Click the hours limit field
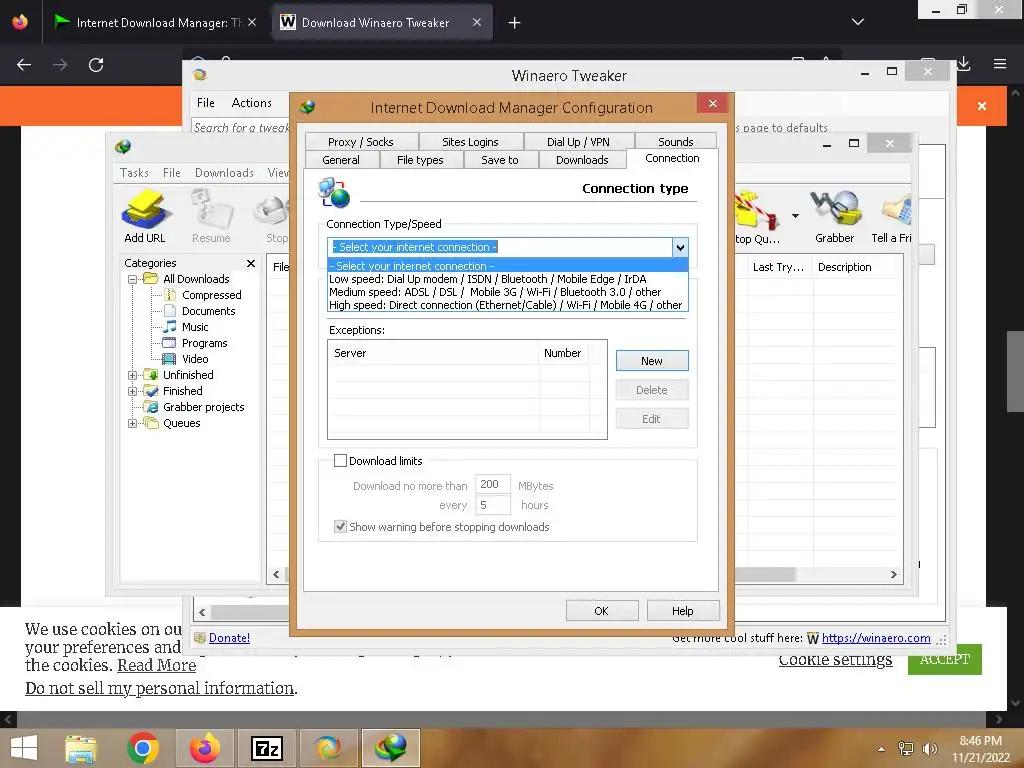The height and width of the screenshot is (768, 1024). coord(492,505)
